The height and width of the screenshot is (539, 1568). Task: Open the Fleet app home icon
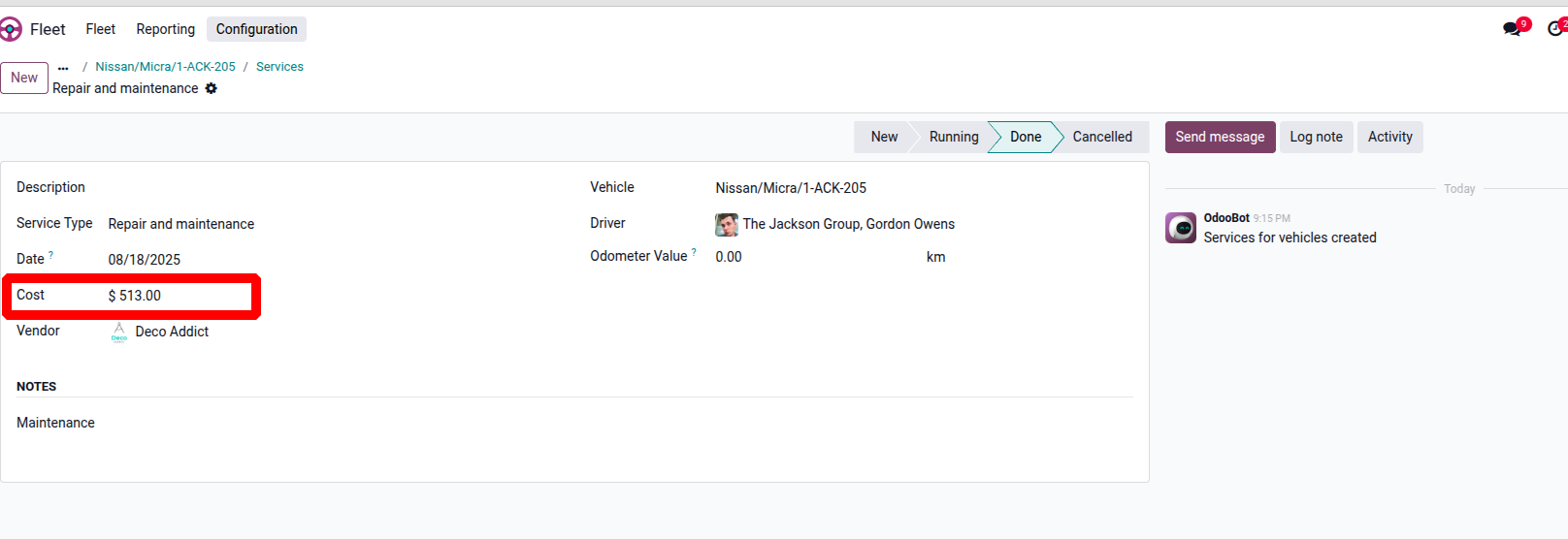10,29
